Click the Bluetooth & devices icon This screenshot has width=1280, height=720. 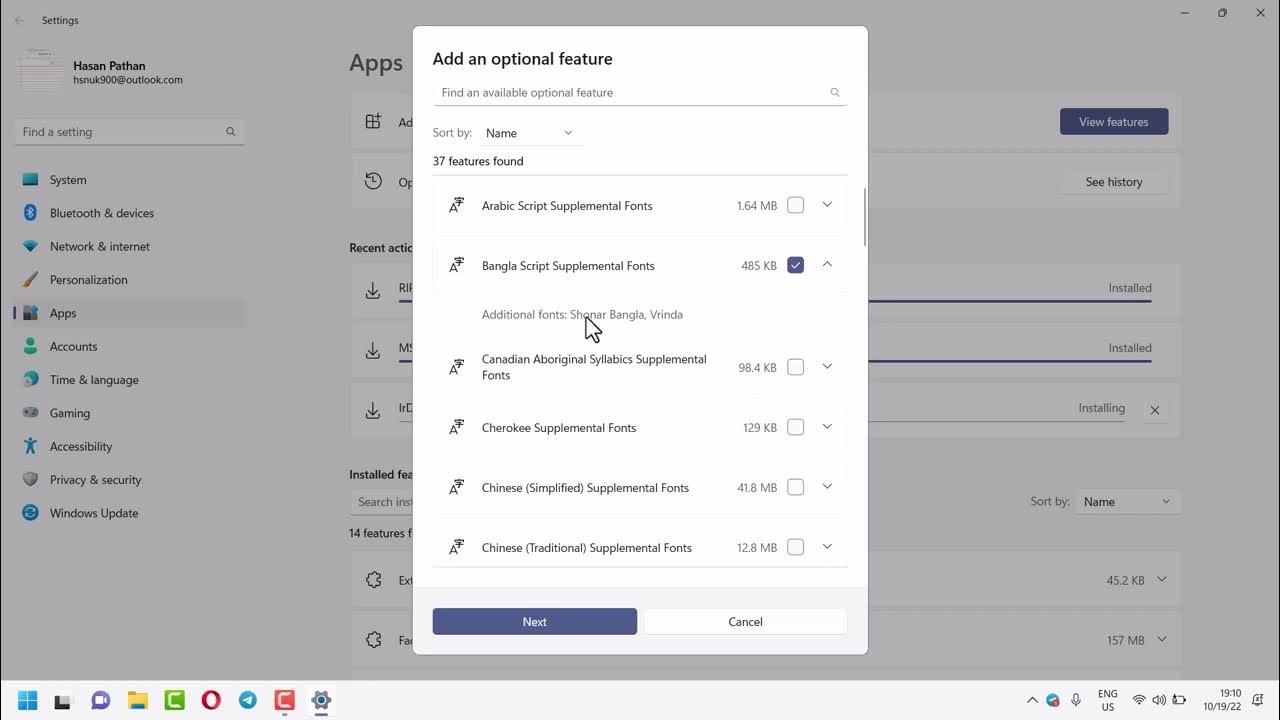click(x=30, y=213)
